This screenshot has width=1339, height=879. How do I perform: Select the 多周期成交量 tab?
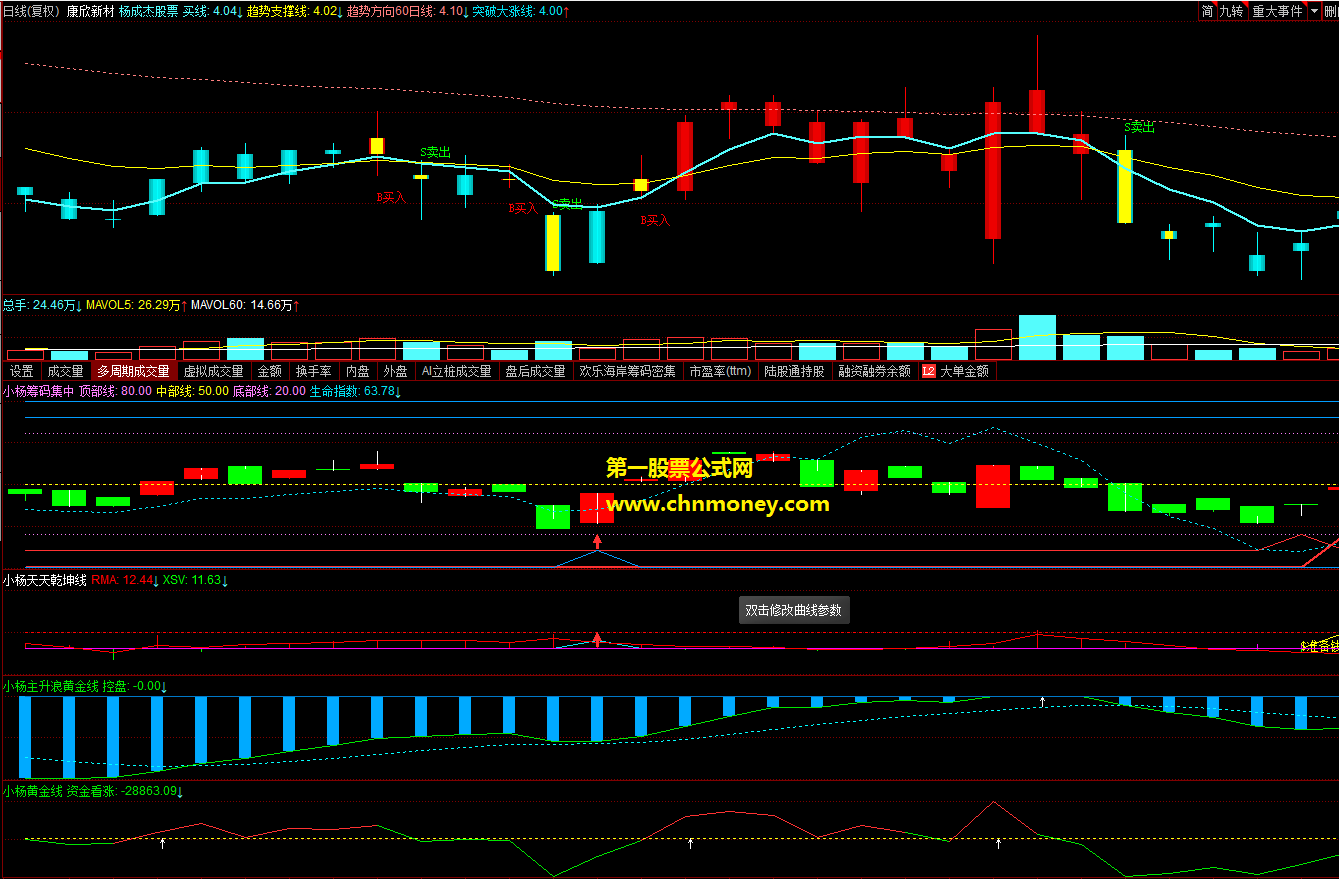pyautogui.click(x=133, y=371)
